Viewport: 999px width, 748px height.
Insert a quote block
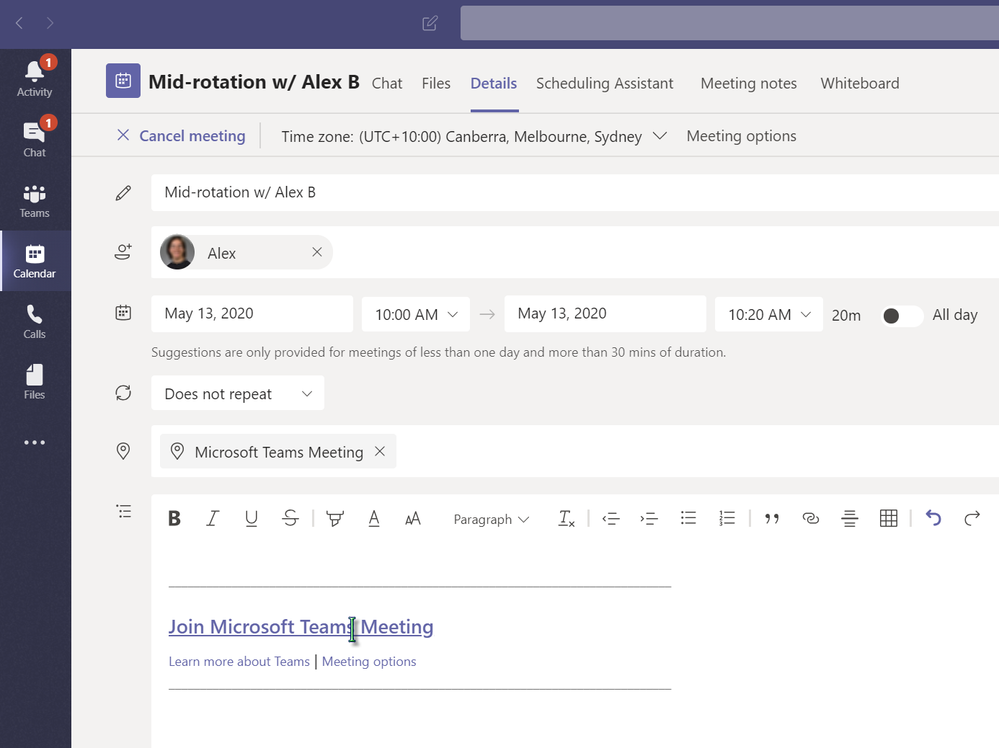pos(772,519)
